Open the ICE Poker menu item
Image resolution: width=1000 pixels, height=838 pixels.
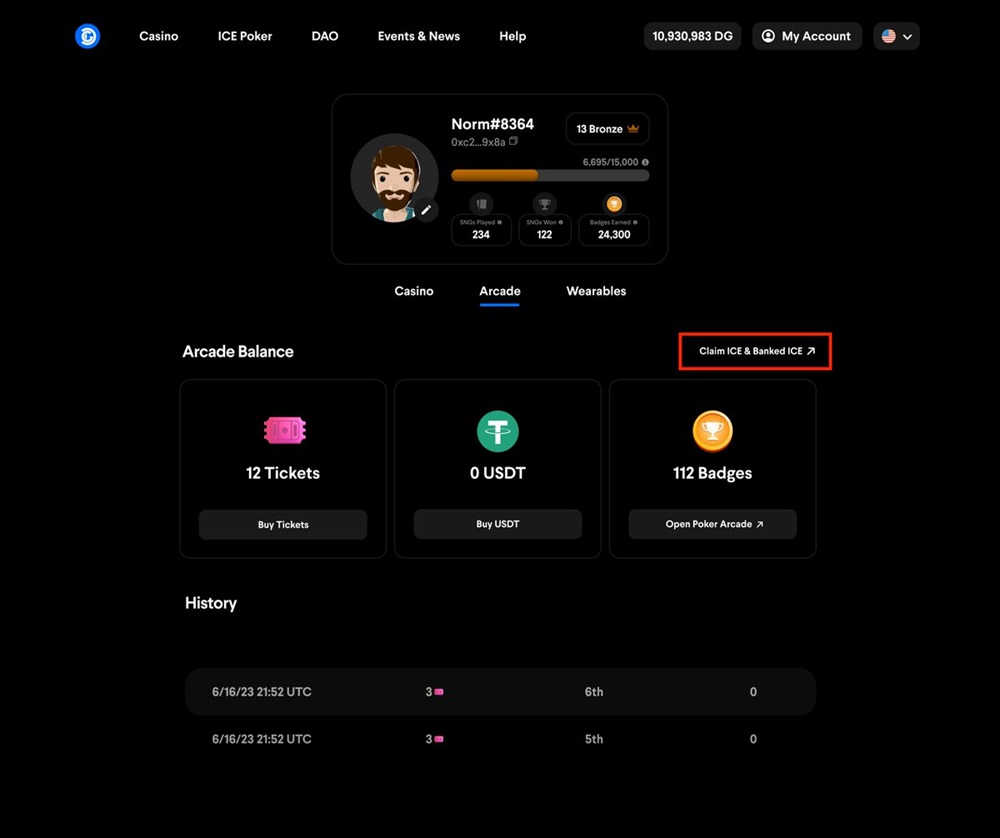coord(245,36)
